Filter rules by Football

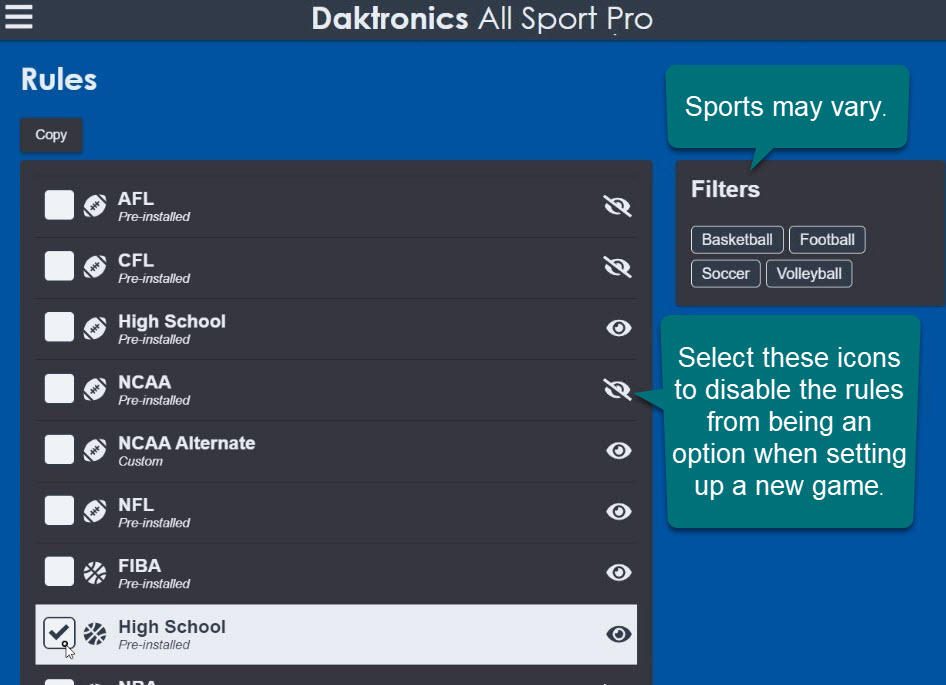point(827,239)
